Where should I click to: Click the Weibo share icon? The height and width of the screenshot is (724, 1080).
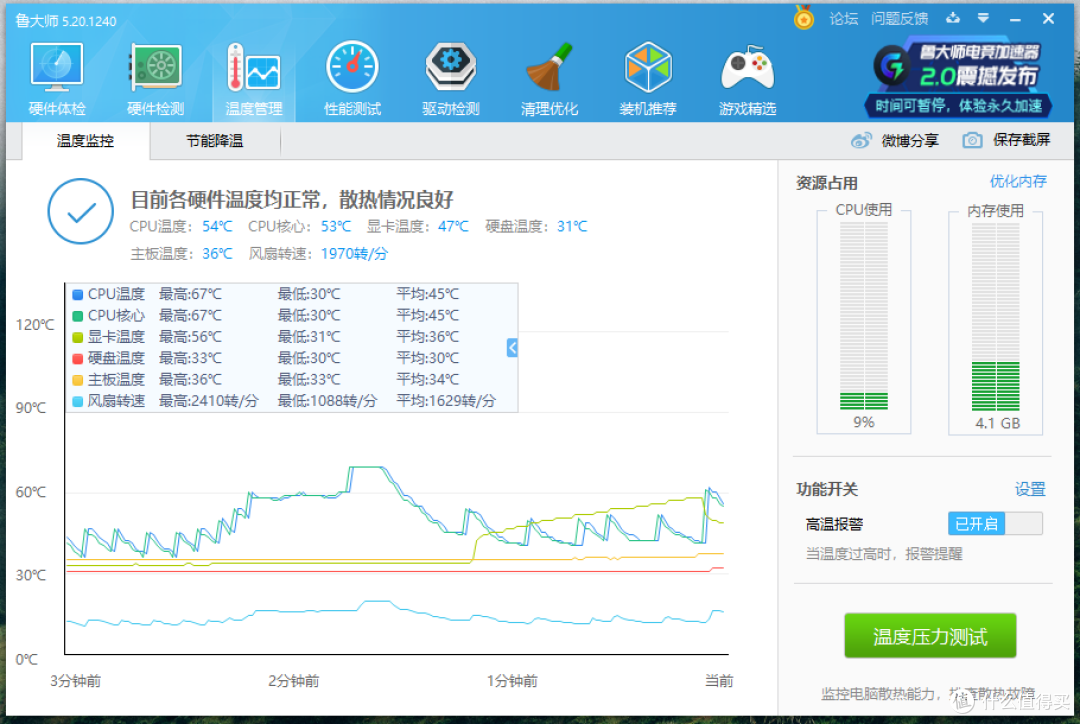coord(861,141)
